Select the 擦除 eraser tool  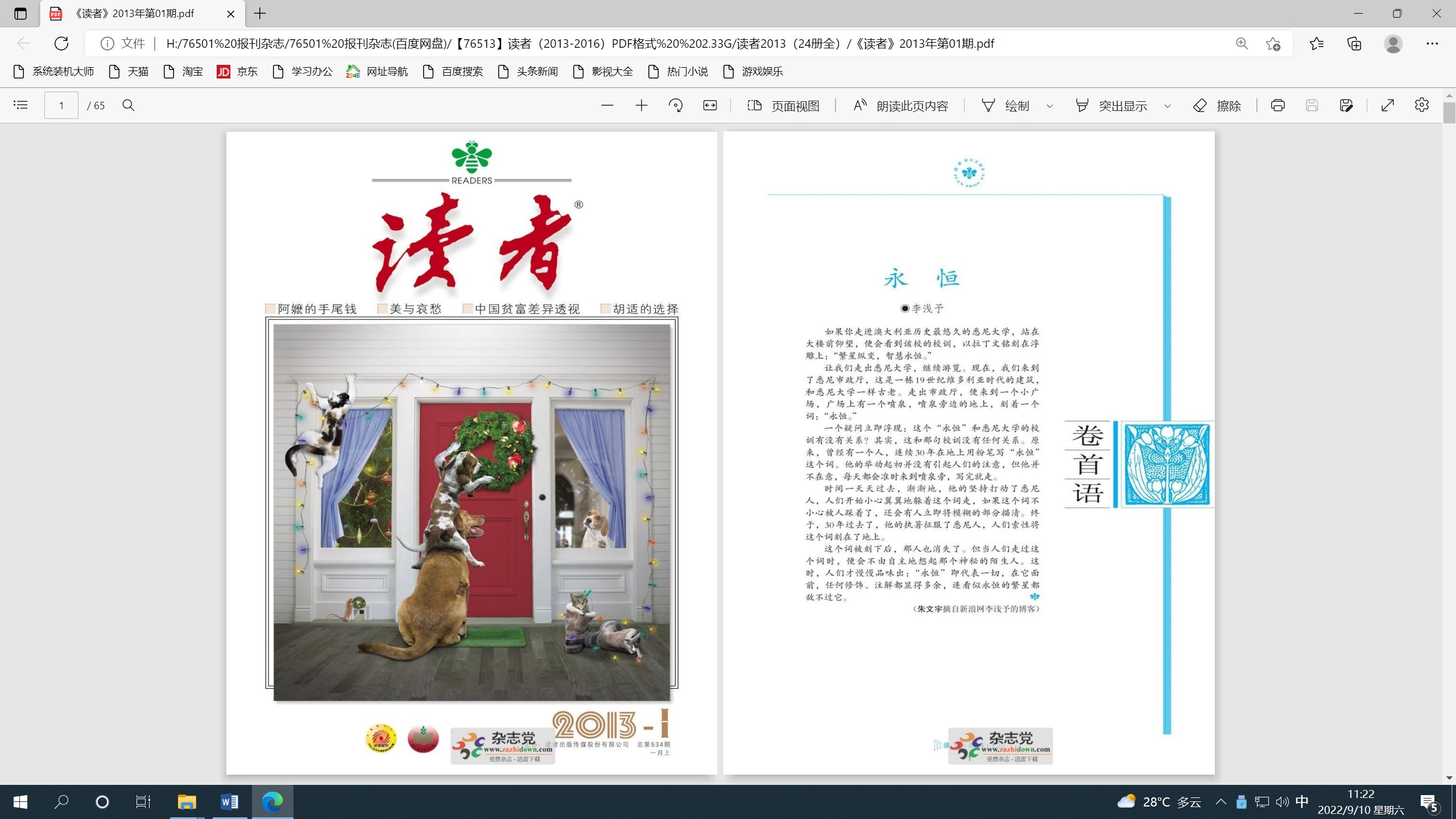coord(1217,106)
